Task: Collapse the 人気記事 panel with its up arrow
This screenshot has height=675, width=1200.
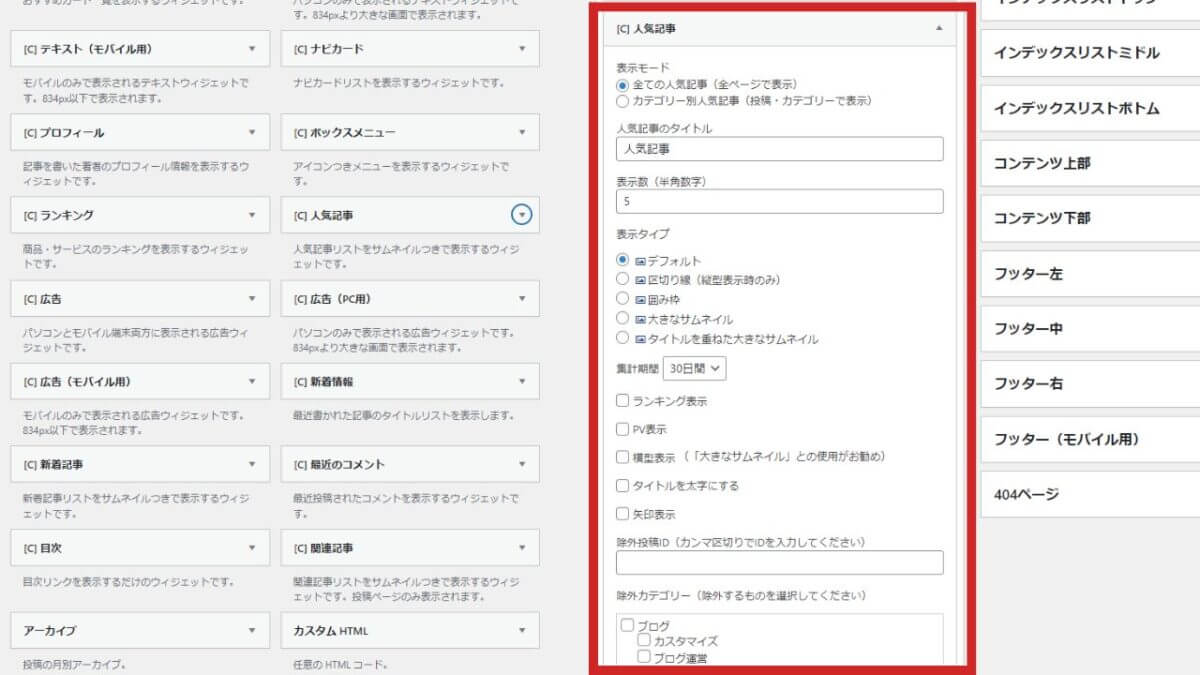Action: (x=939, y=29)
